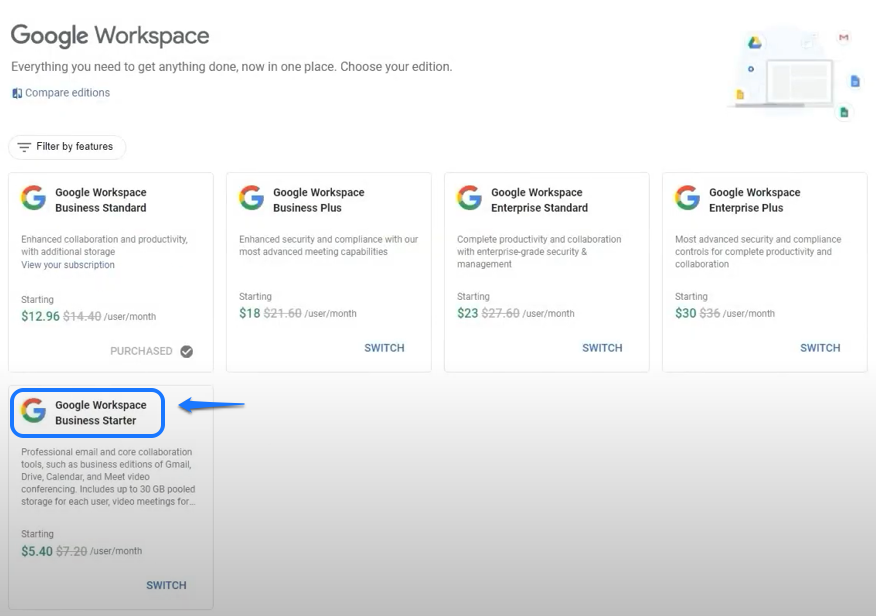Click the Google Drive icon in the illustration

pos(756,42)
